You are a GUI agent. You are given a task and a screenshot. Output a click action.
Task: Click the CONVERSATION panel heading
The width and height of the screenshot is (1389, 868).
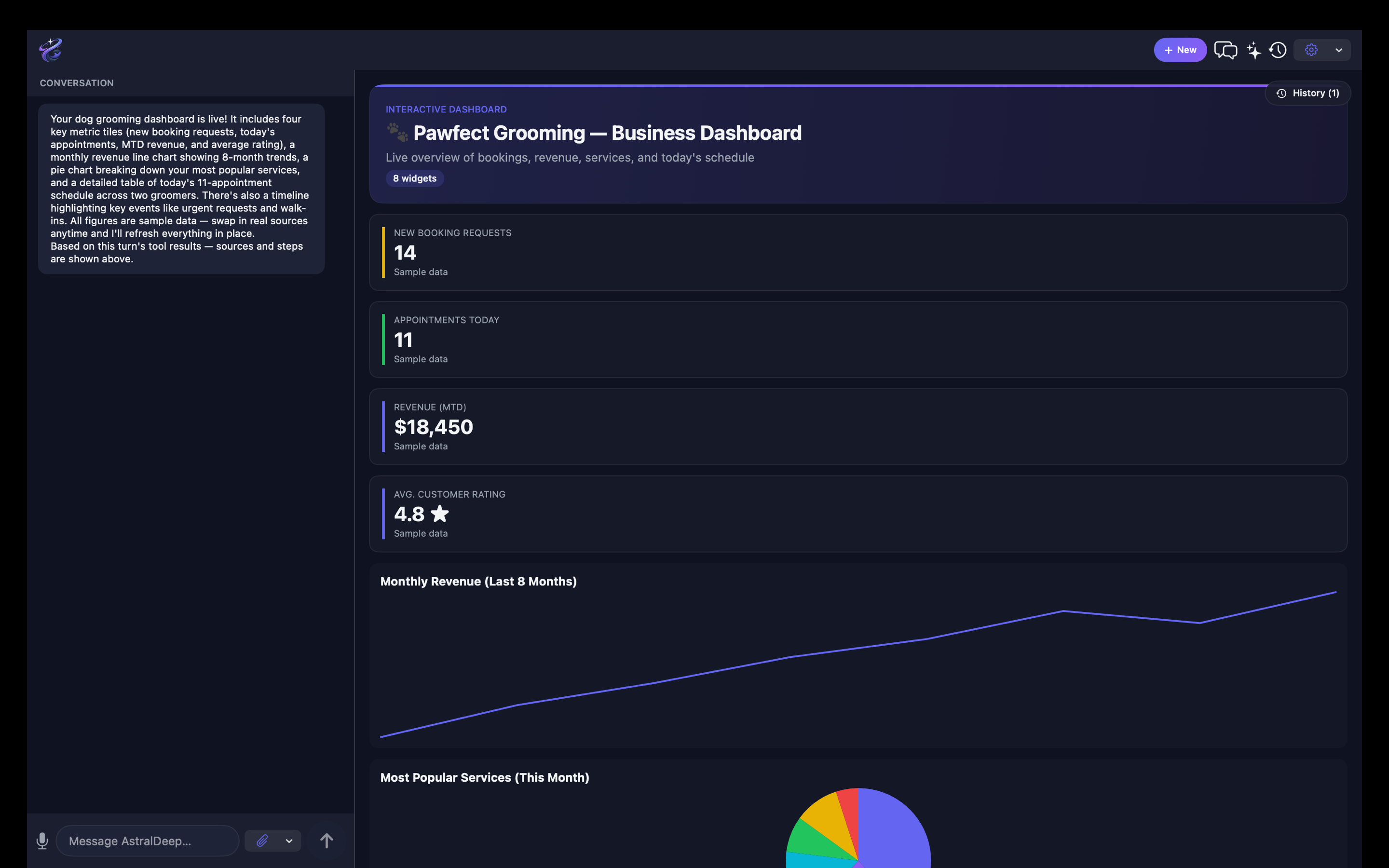[x=76, y=83]
